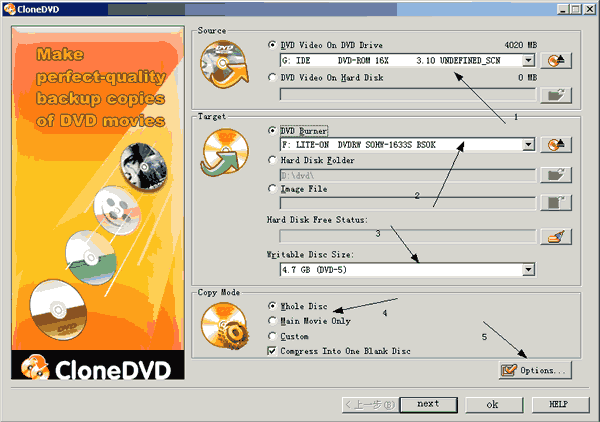Viewport: 600px width, 422px height.
Task: Click the Copy Mode gear disc icon
Action: coord(225,326)
